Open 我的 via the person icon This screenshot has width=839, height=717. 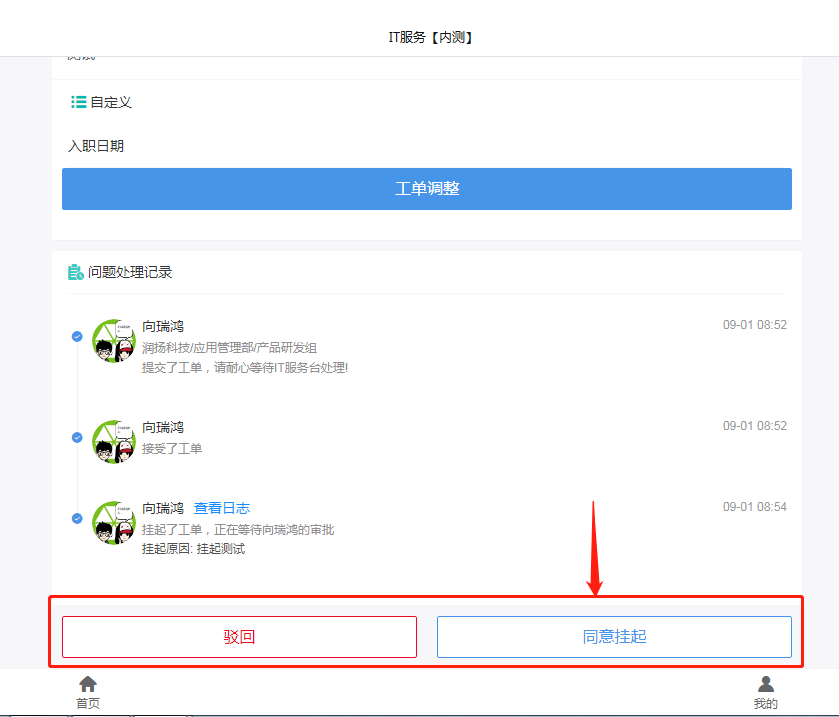(766, 684)
